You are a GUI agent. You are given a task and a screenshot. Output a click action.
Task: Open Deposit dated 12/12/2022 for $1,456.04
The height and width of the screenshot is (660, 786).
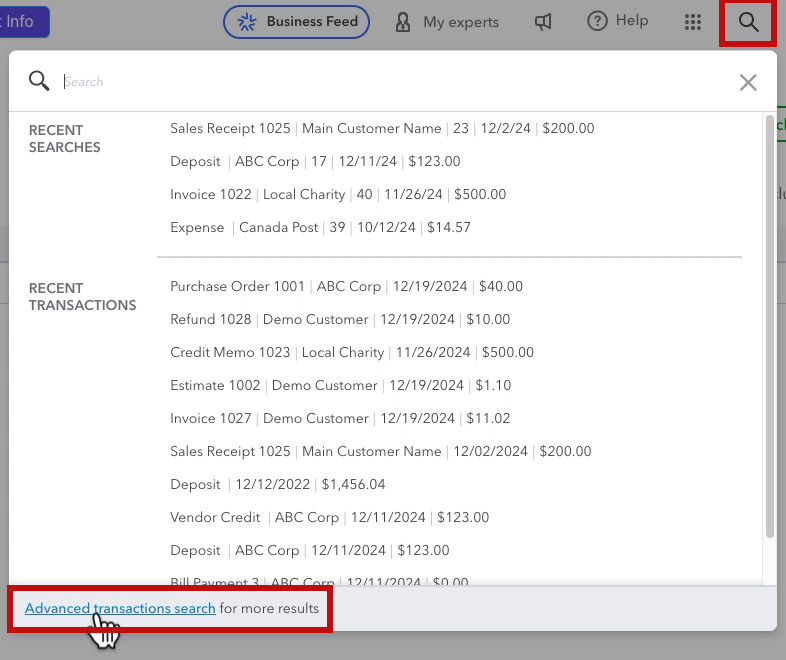(x=278, y=485)
